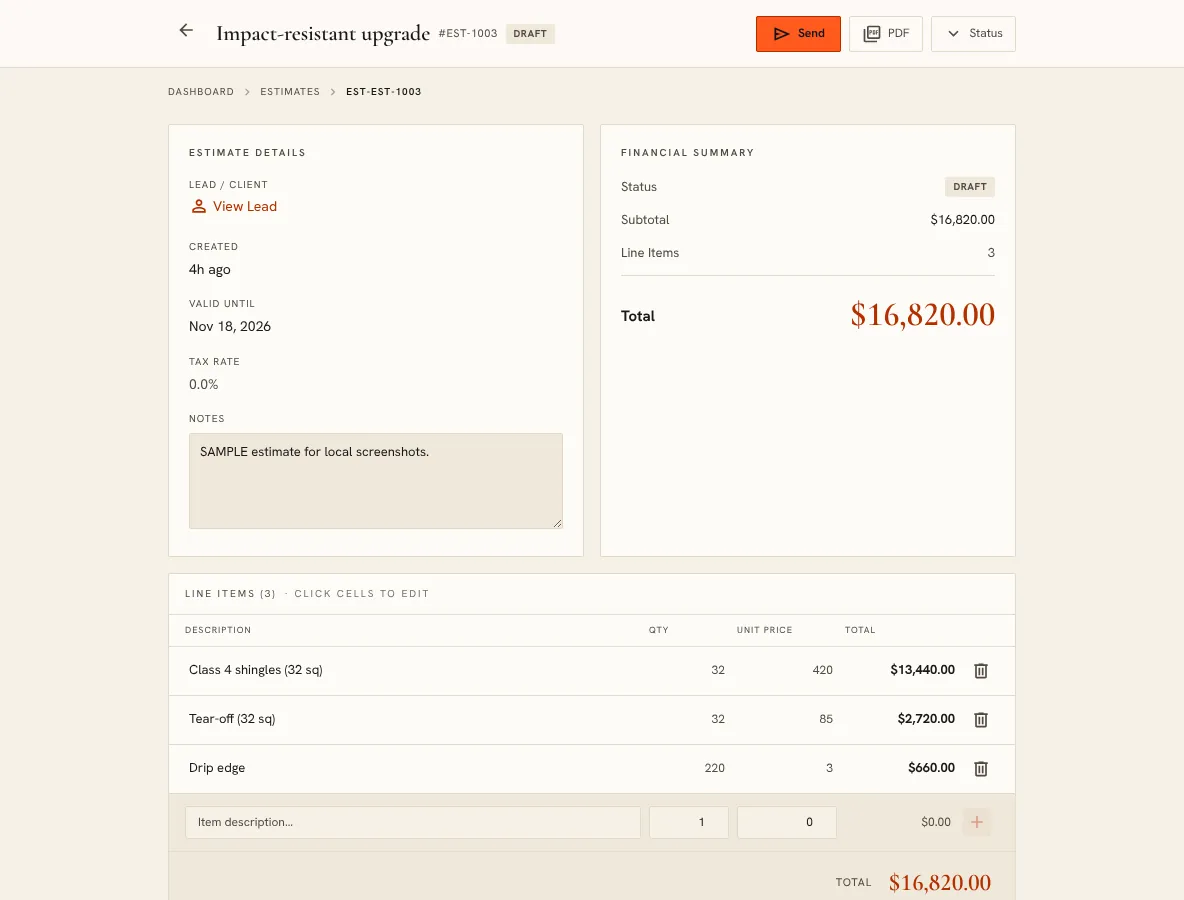
Task: Send the estimate
Action: 798,34
